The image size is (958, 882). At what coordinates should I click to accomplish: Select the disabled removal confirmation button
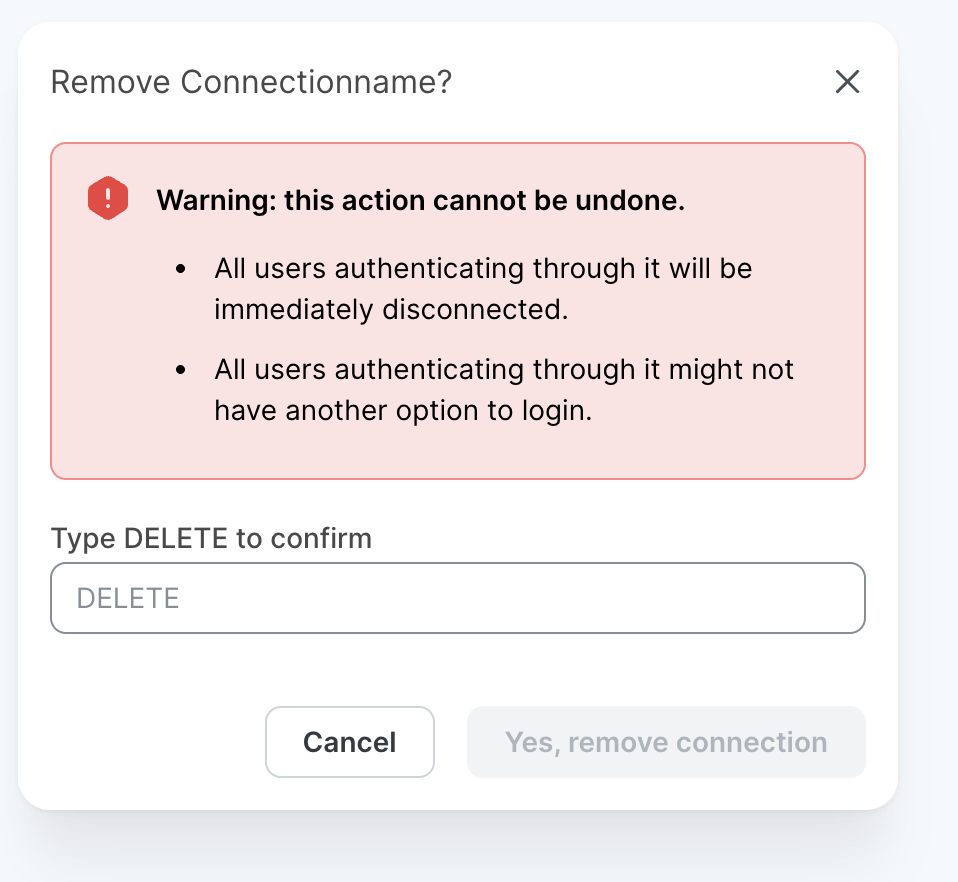[x=666, y=742]
